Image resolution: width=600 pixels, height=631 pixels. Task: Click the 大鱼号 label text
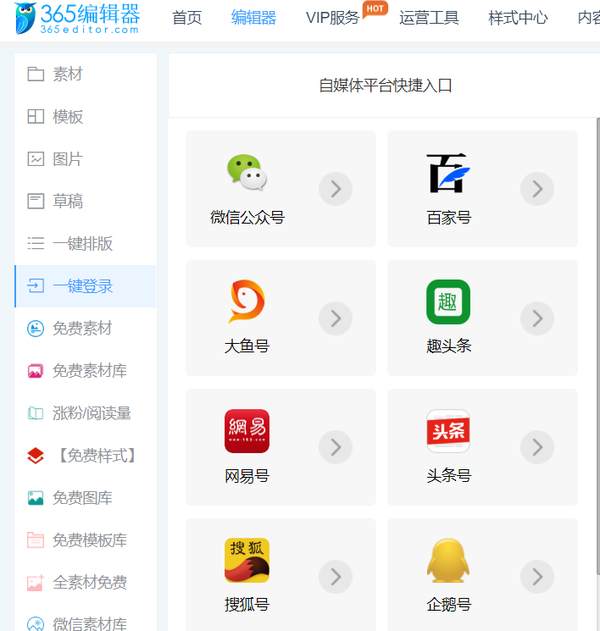(x=247, y=346)
